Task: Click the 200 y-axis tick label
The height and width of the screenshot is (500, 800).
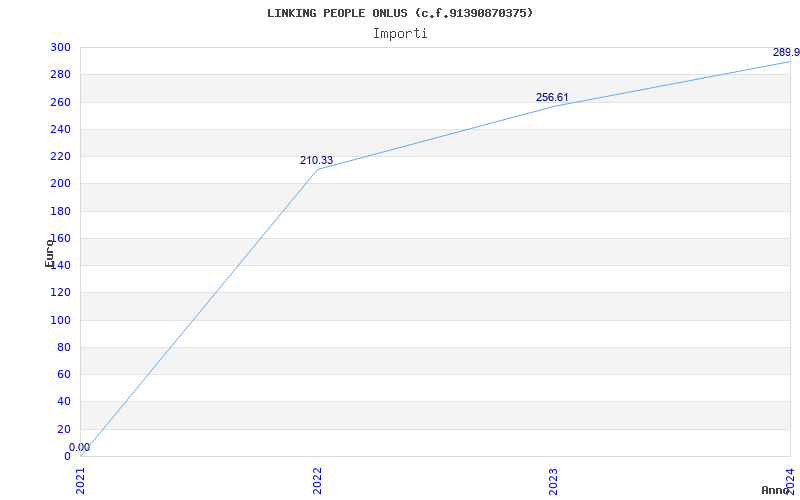Action: (x=60, y=184)
